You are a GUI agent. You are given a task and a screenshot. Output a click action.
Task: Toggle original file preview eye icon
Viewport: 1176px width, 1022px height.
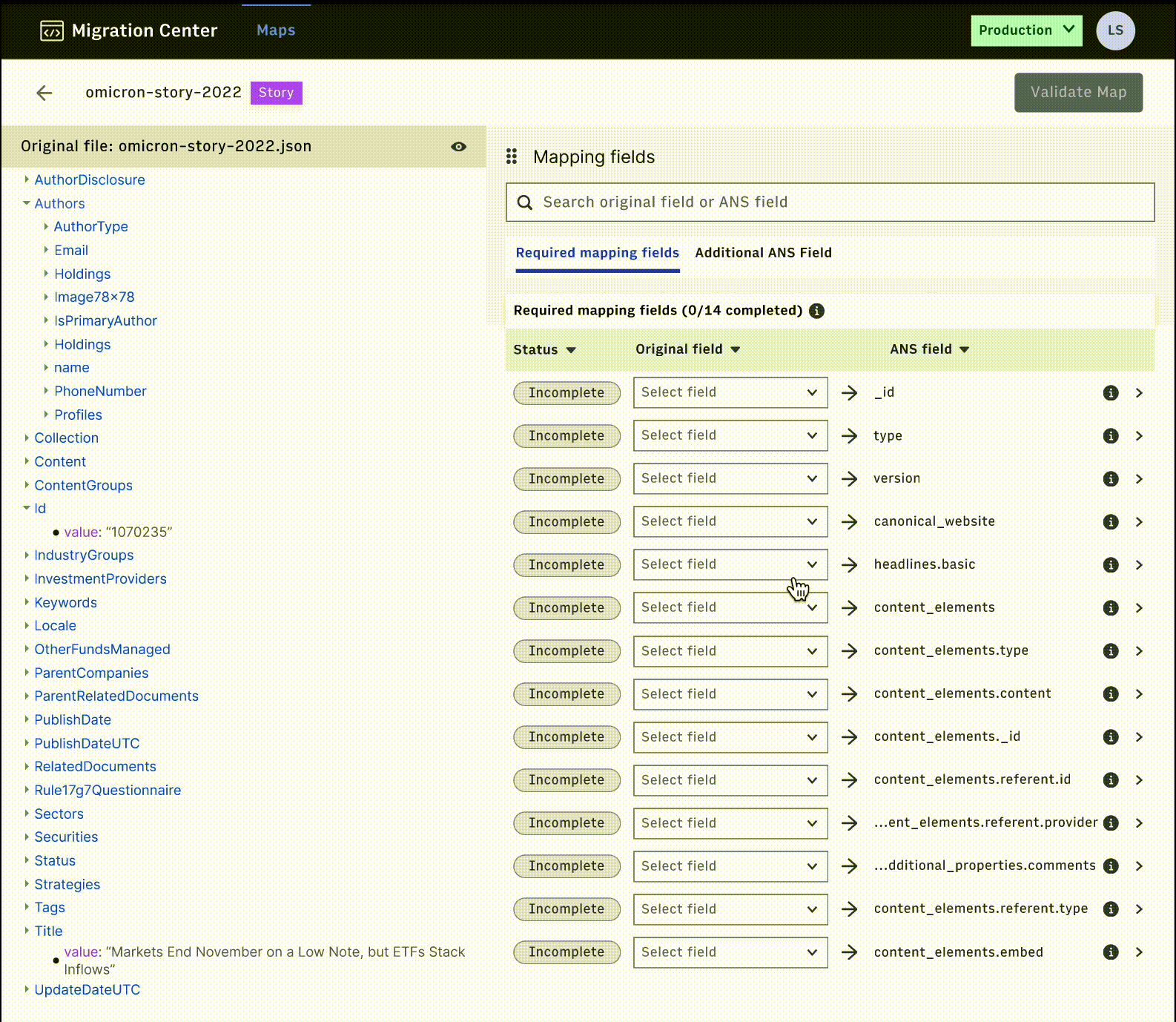click(459, 146)
